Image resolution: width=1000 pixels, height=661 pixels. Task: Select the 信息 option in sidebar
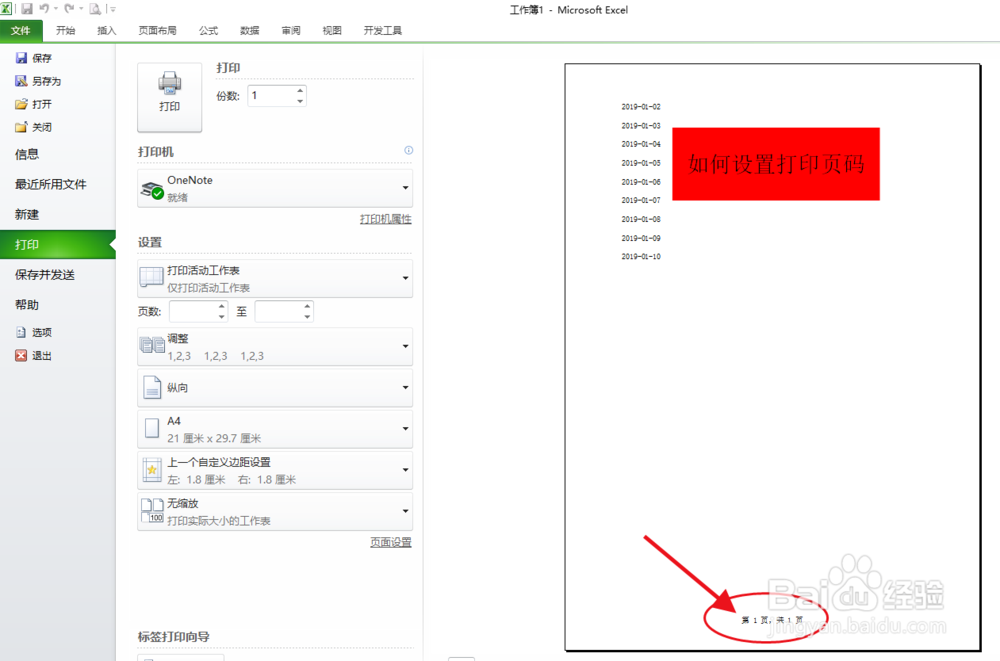pos(29,155)
